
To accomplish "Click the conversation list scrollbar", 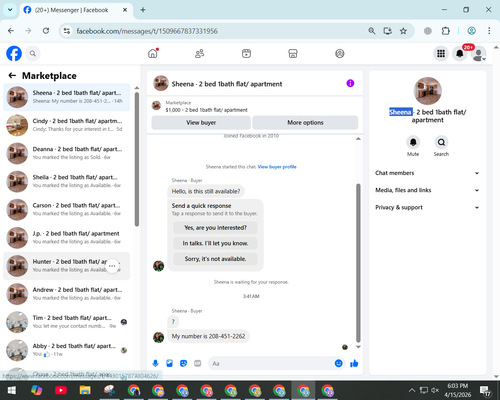I will 137,159.
